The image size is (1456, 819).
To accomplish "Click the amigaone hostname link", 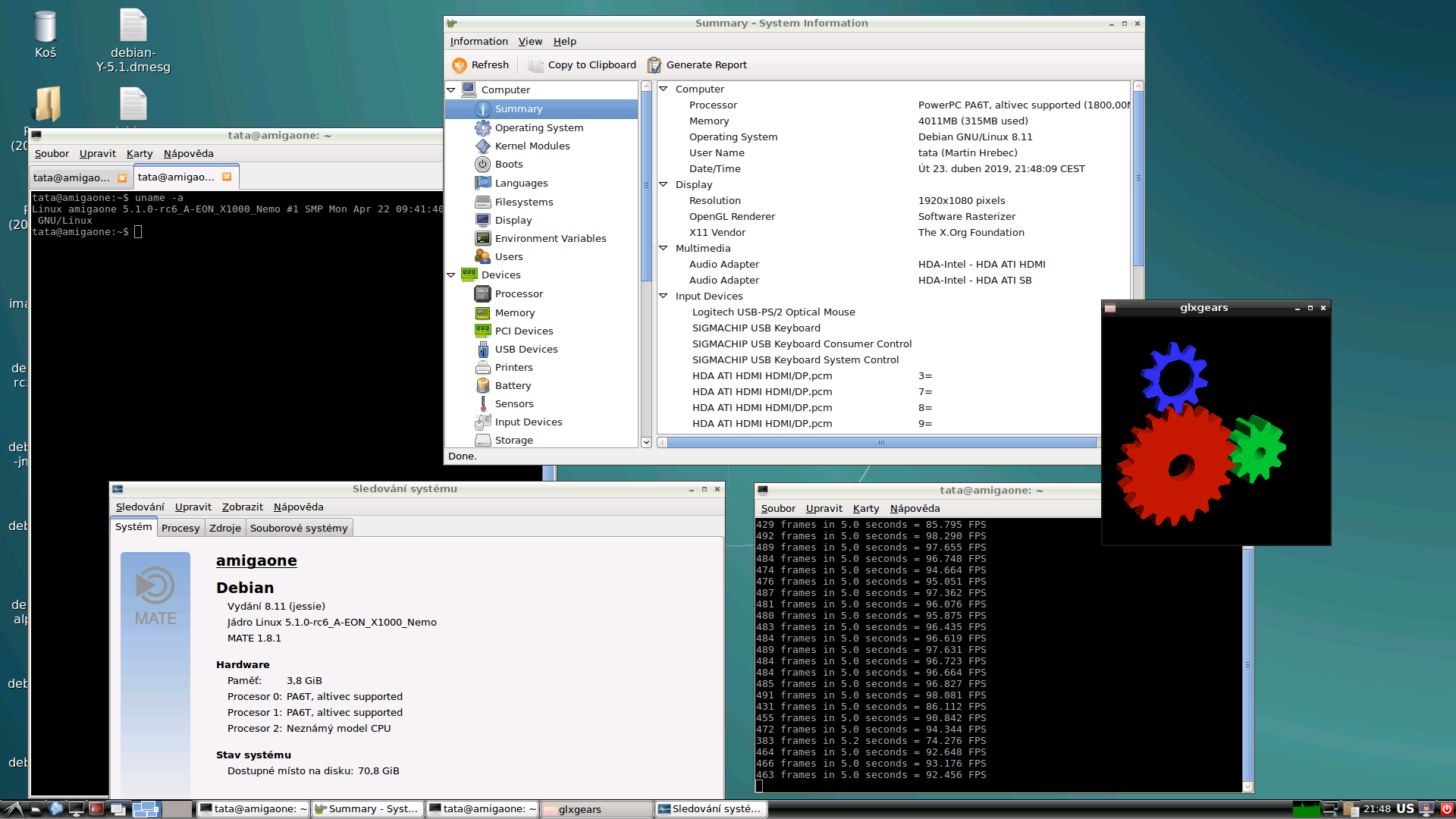I will point(256,561).
